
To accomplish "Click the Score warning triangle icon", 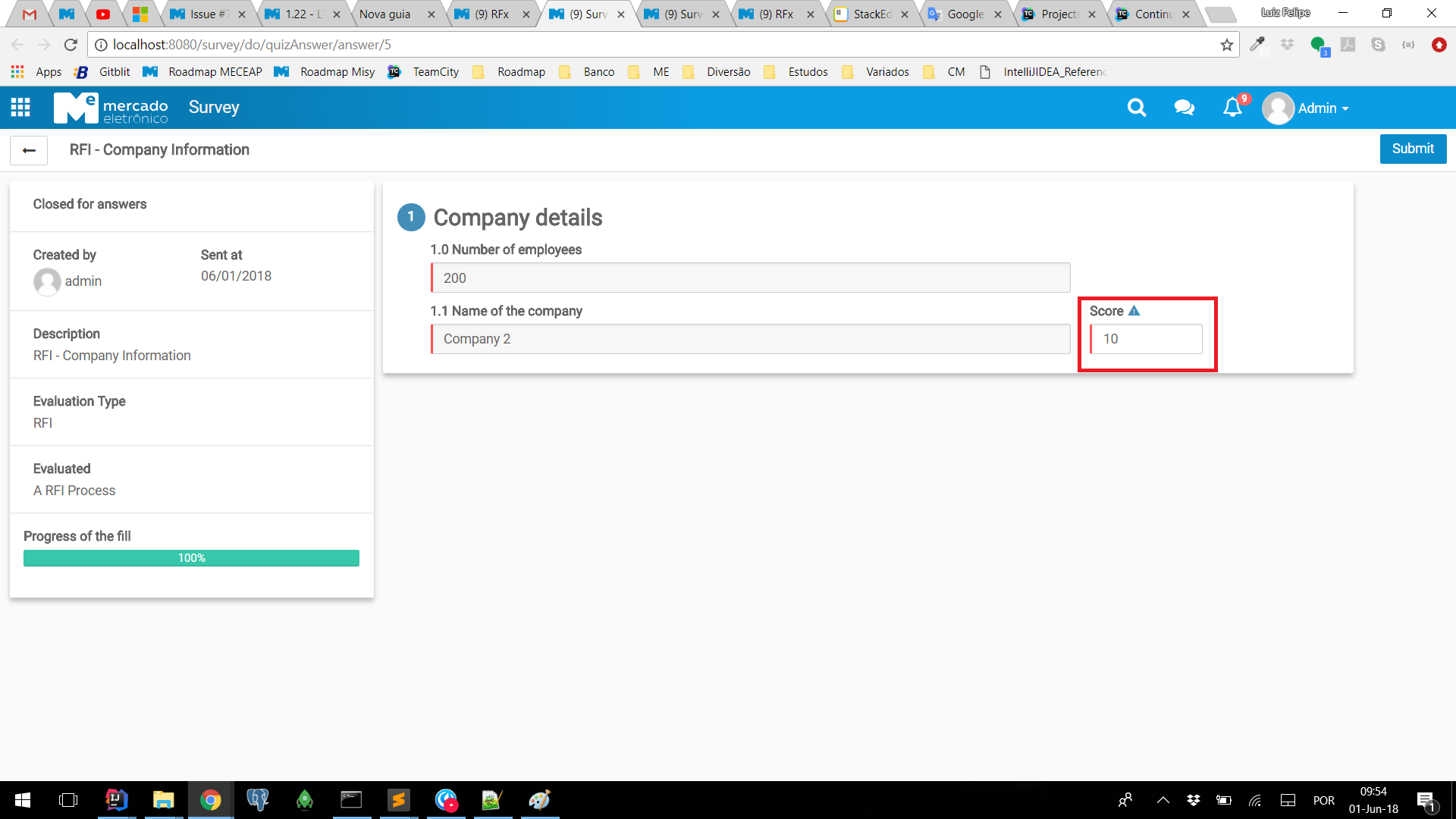I will pos(1134,311).
